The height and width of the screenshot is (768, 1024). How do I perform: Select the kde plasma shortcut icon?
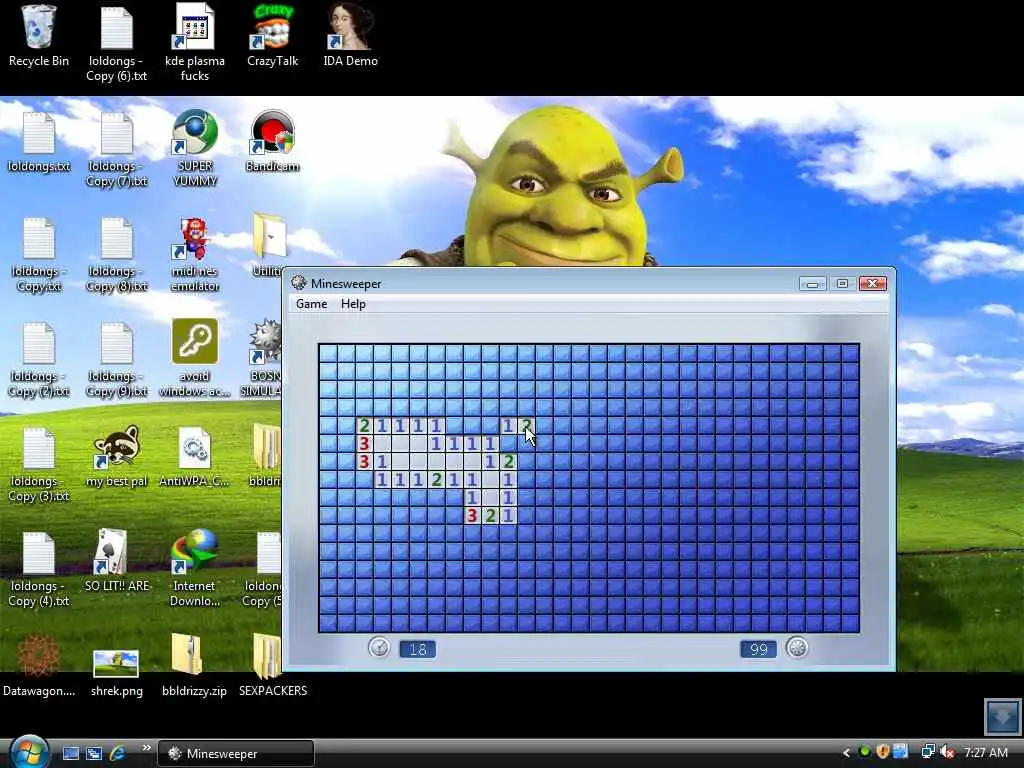point(195,43)
